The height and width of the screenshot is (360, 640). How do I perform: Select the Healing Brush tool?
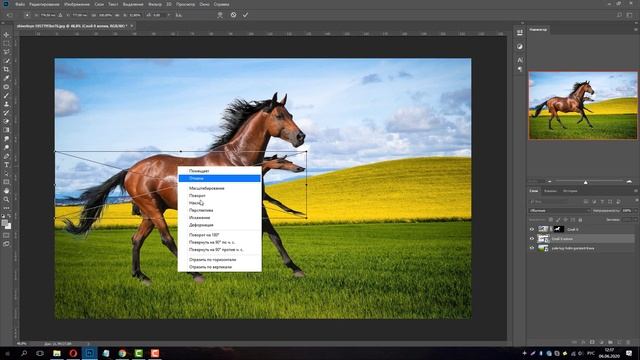pyautogui.click(x=6, y=87)
